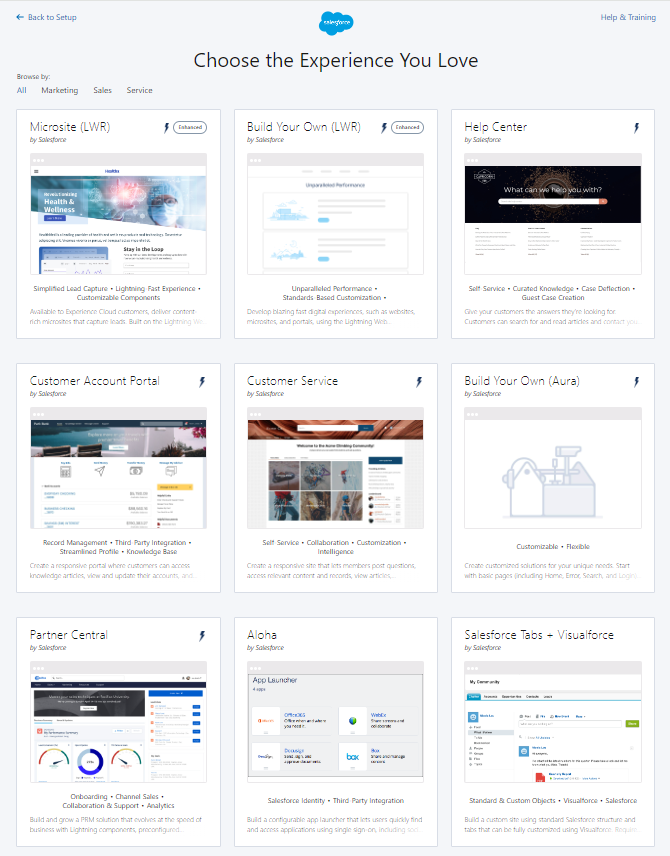Click the Help Center lightning bolt icon
The image size is (670, 856).
click(x=635, y=128)
